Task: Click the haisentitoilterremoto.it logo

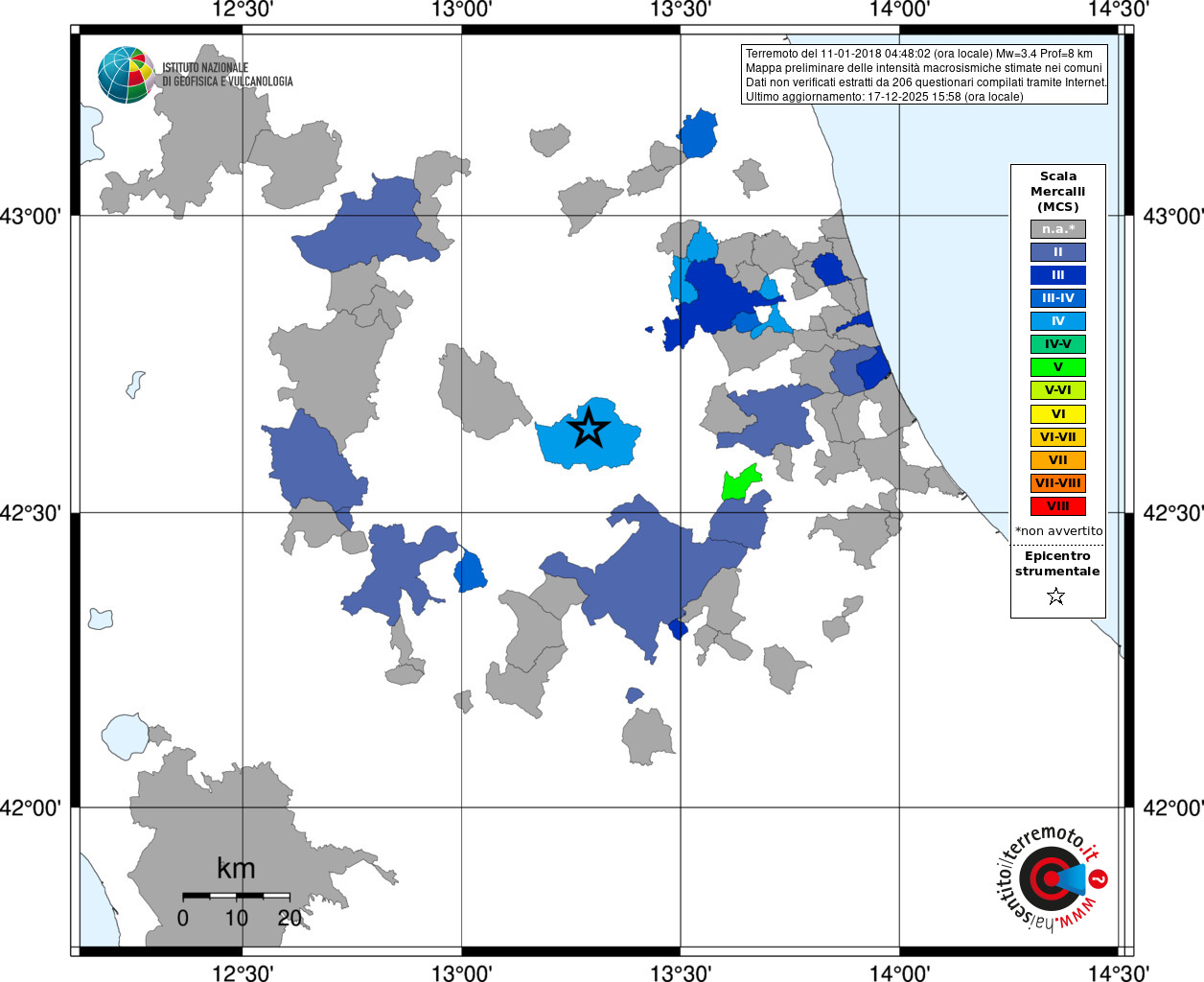Action: click(1052, 877)
